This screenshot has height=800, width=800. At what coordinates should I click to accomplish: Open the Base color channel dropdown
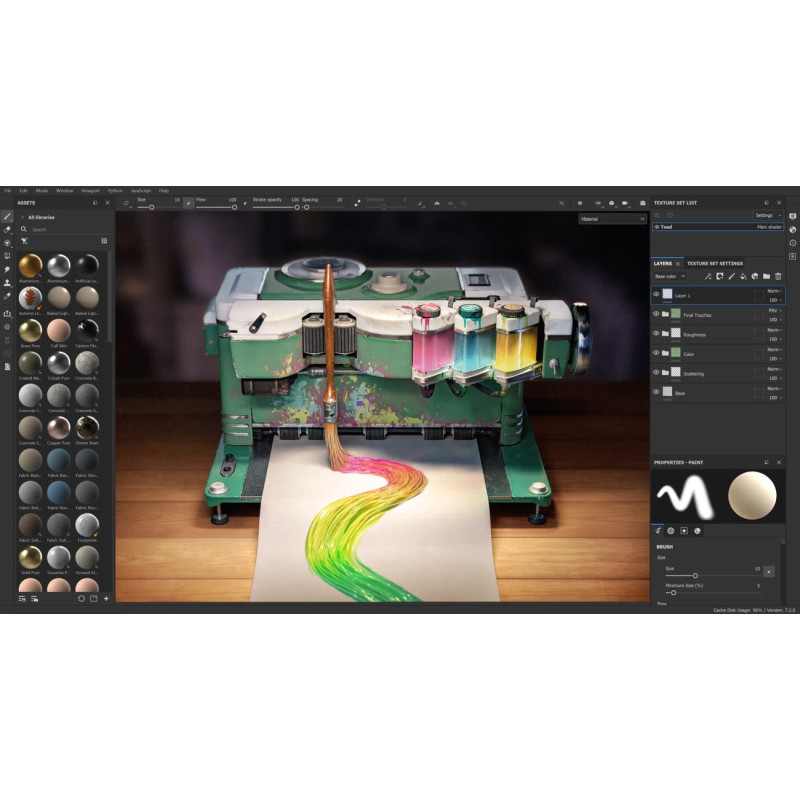[x=669, y=276]
